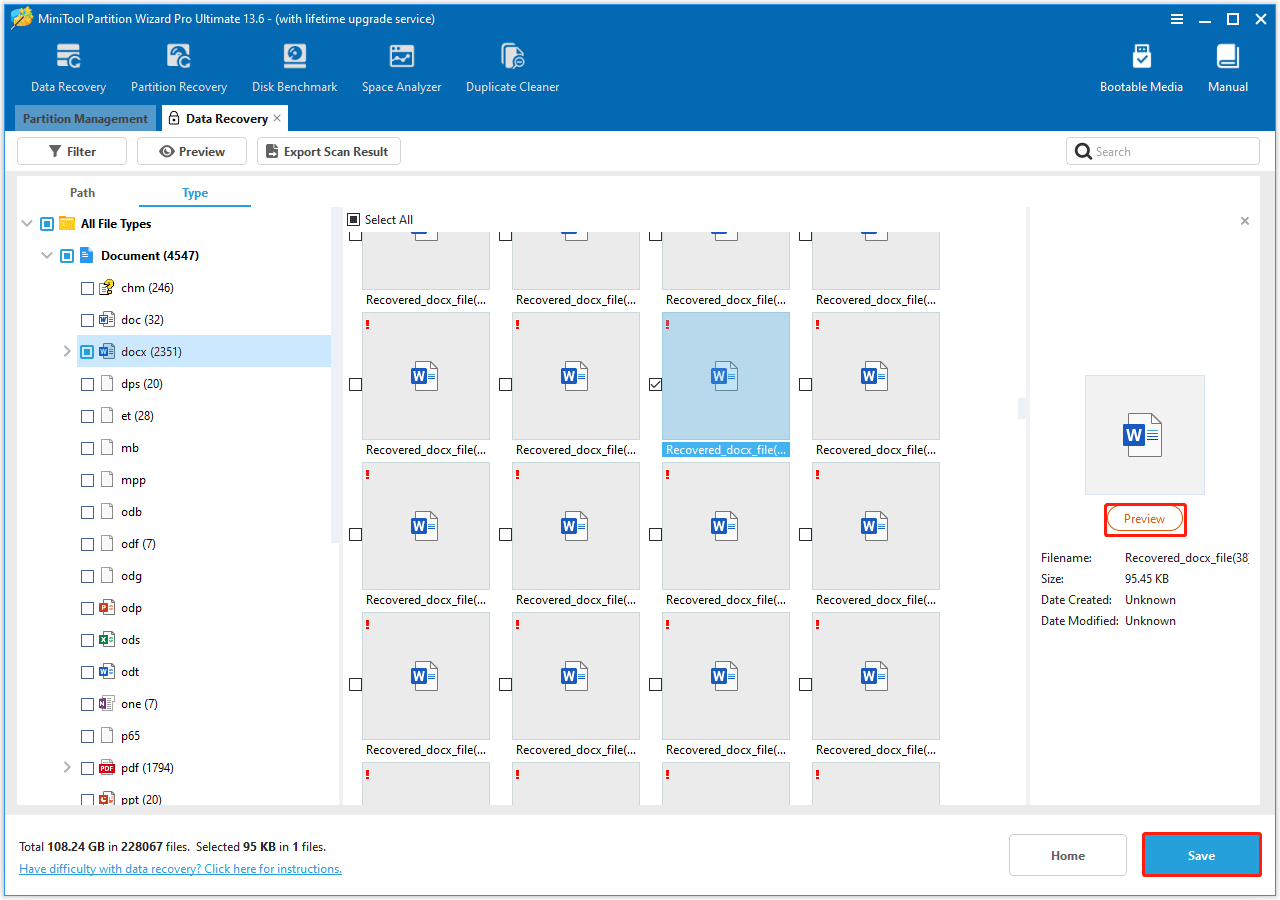
Task: Open the data recovery instructions link
Action: tap(180, 868)
